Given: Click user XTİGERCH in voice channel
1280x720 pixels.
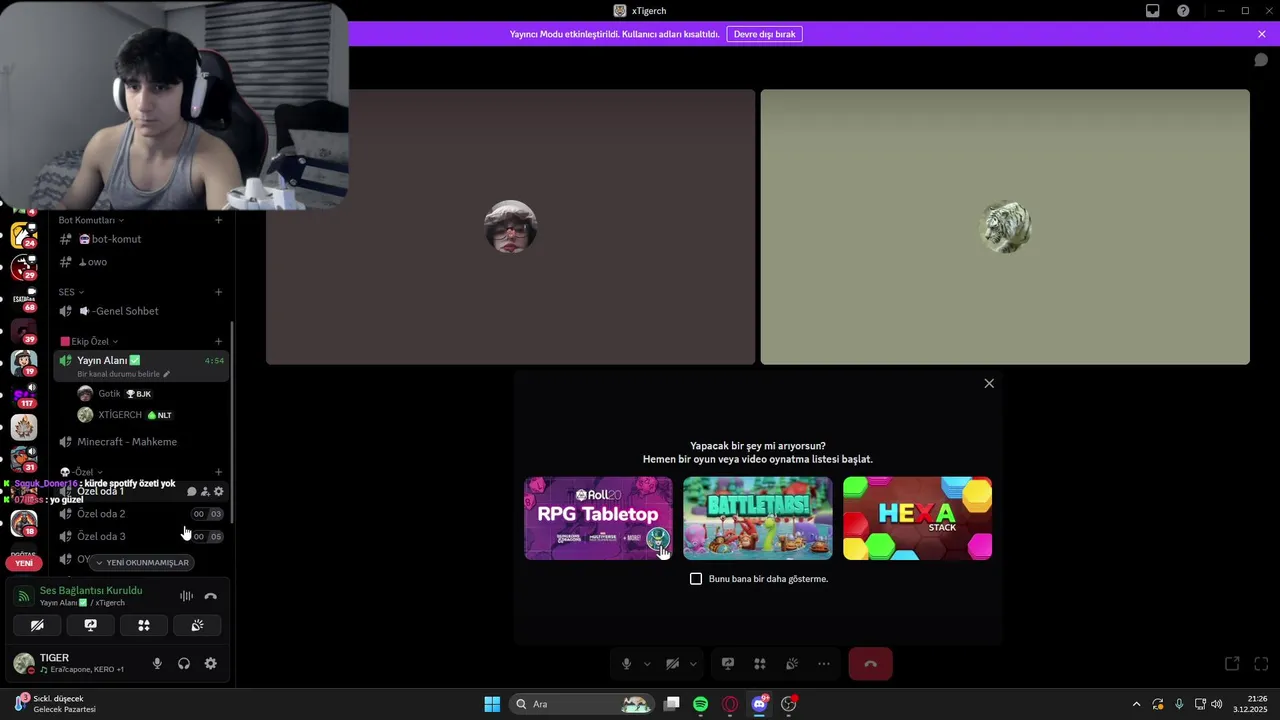Looking at the screenshot, I should (x=120, y=415).
